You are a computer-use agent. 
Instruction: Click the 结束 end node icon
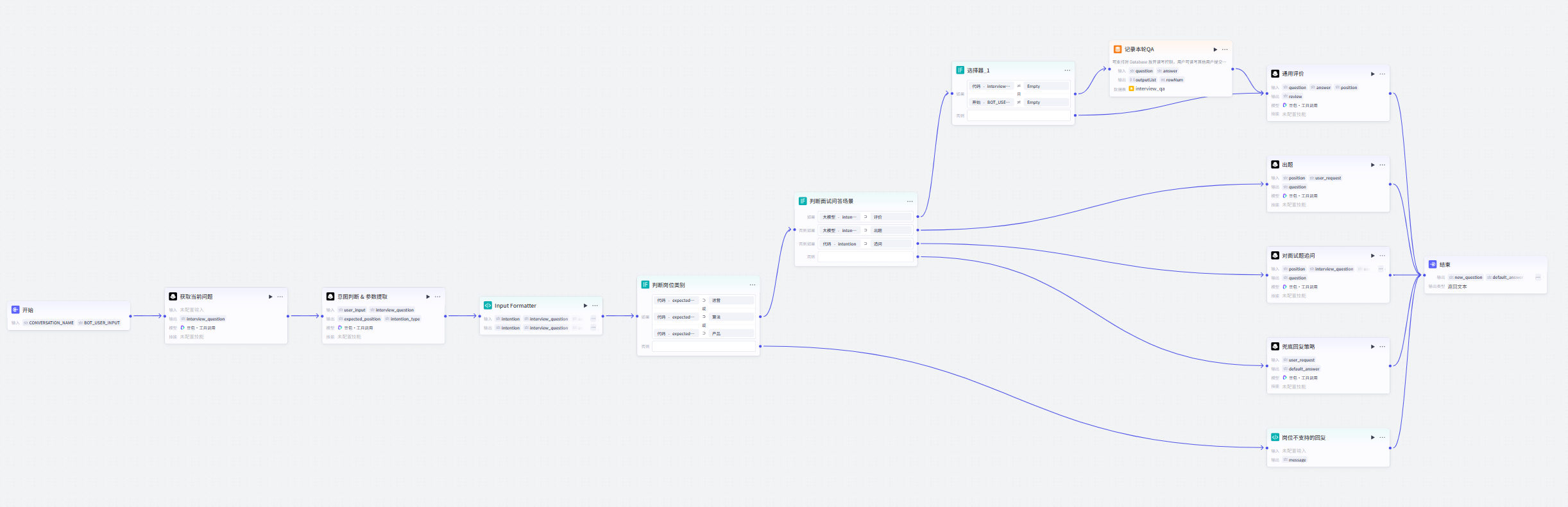click(x=1433, y=264)
